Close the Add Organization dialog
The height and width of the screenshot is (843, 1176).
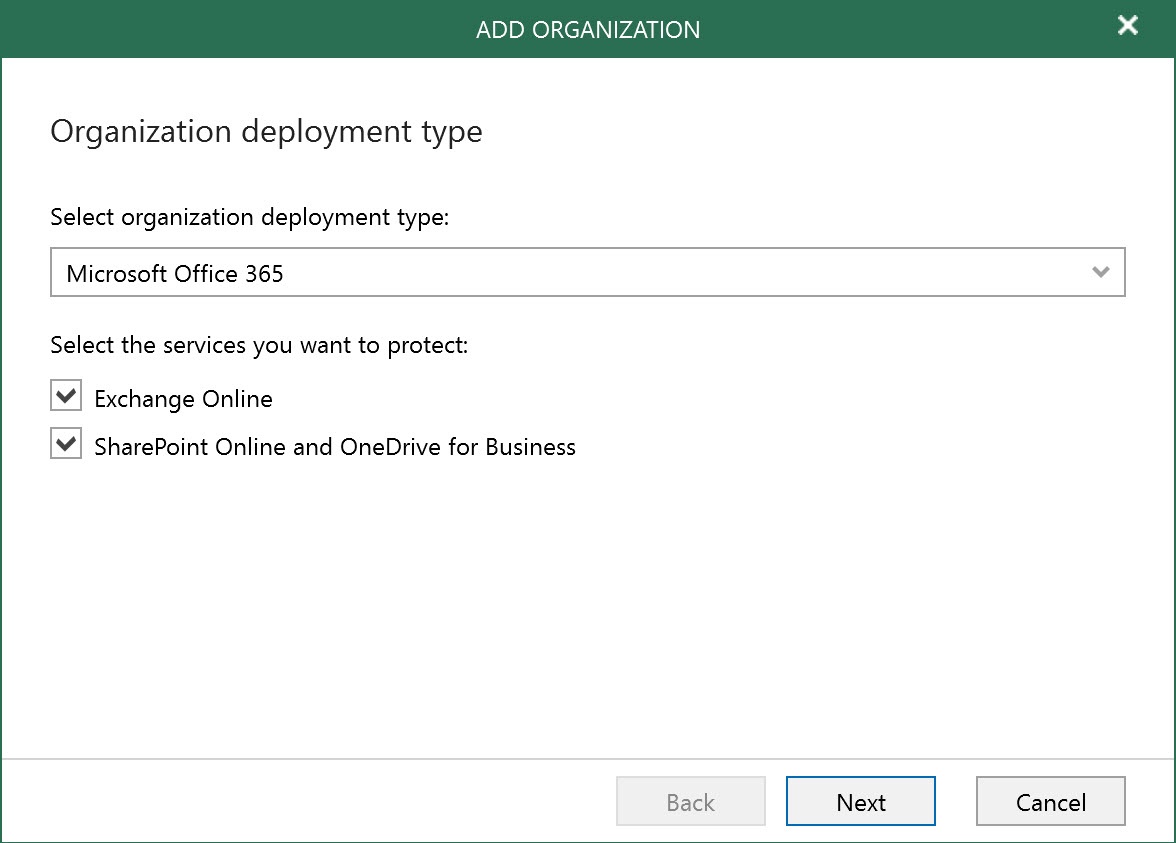[x=1127, y=26]
